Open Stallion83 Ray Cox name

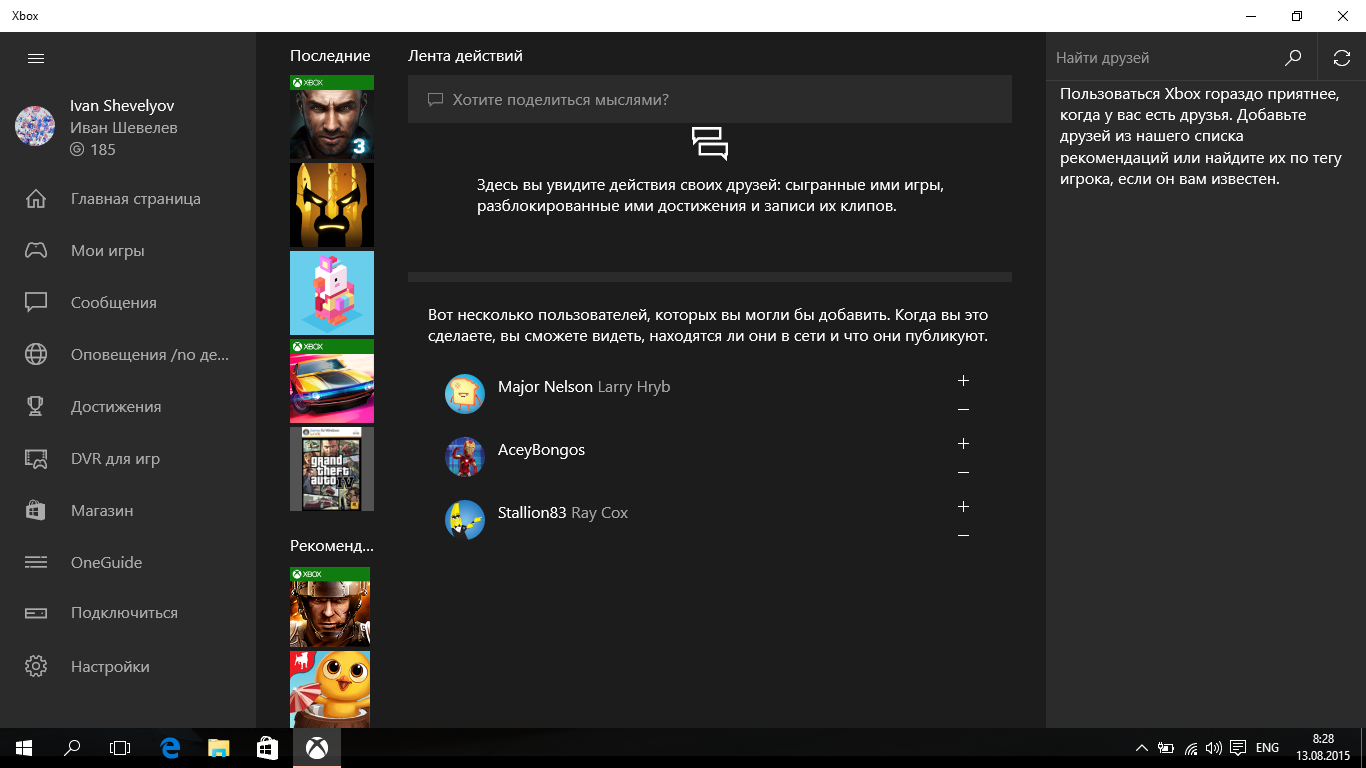coord(563,513)
